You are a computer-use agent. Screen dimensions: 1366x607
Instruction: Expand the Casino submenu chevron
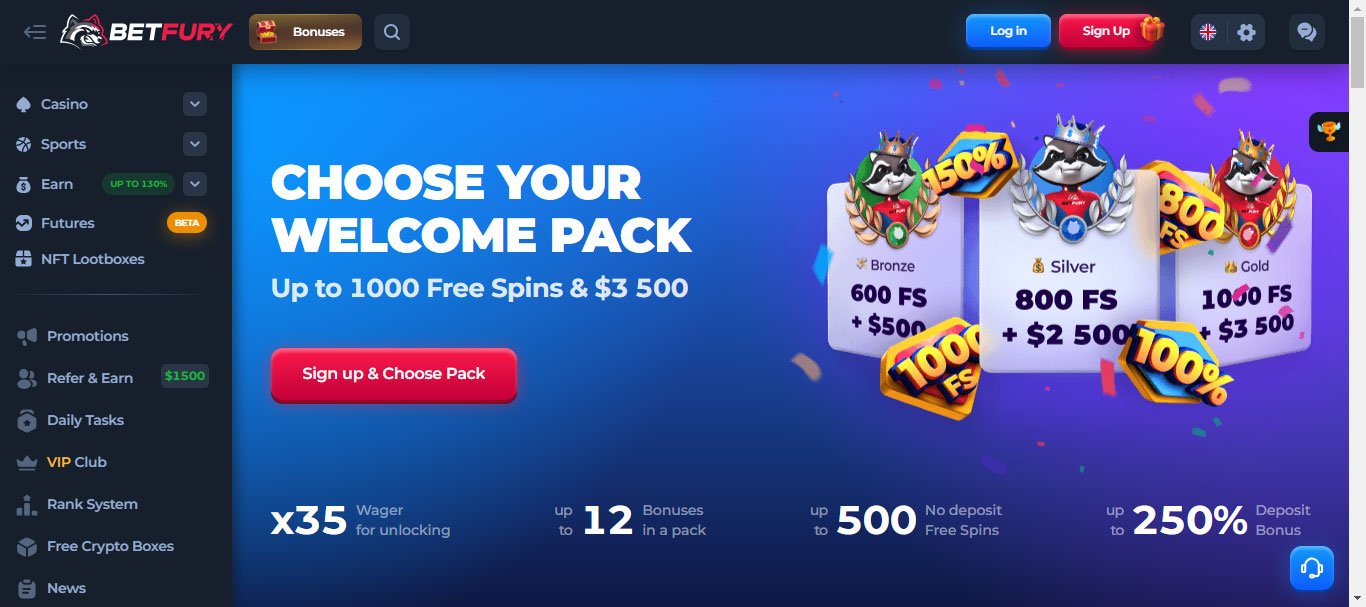(x=195, y=104)
